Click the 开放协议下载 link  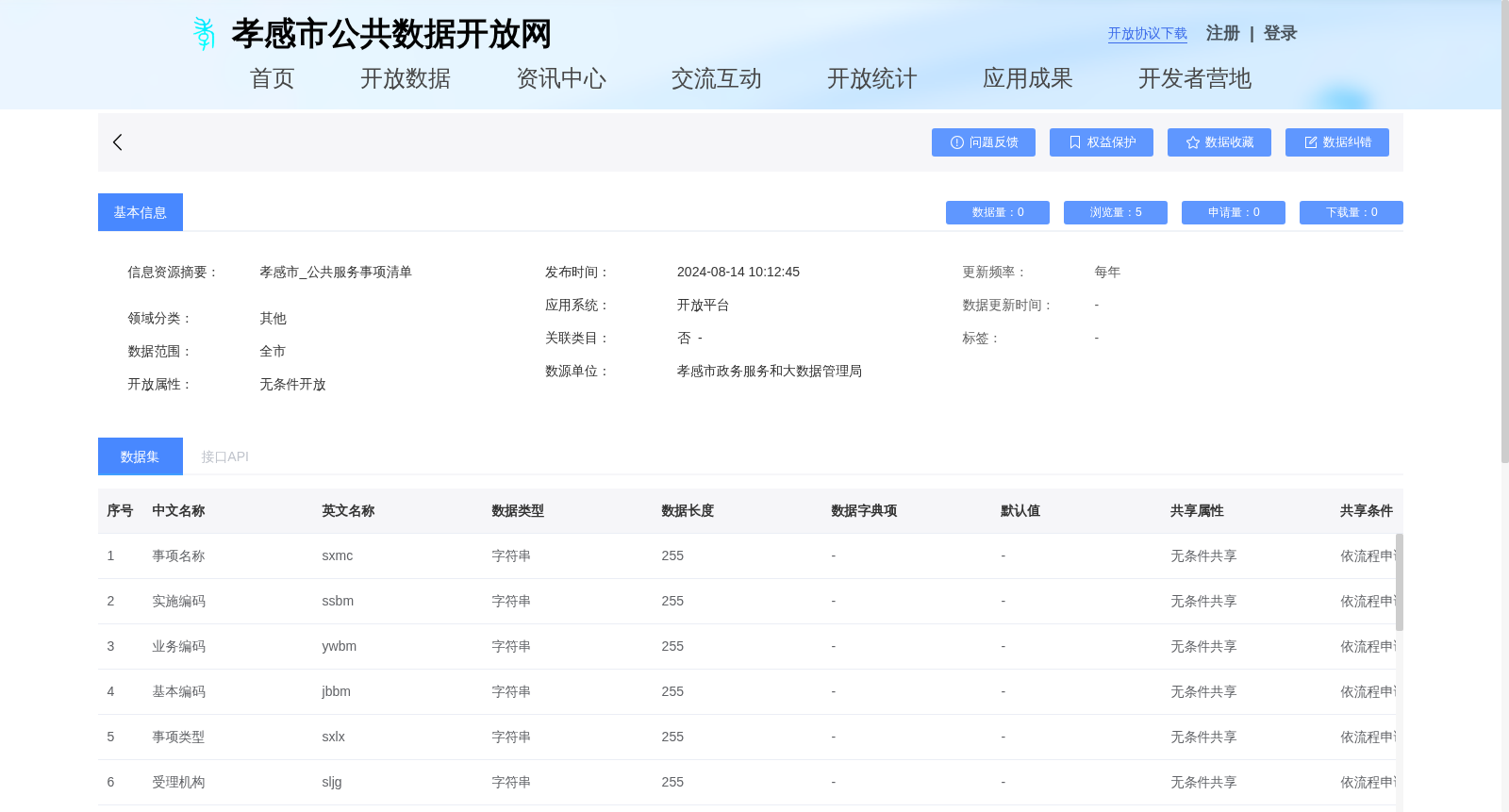[x=1148, y=34]
